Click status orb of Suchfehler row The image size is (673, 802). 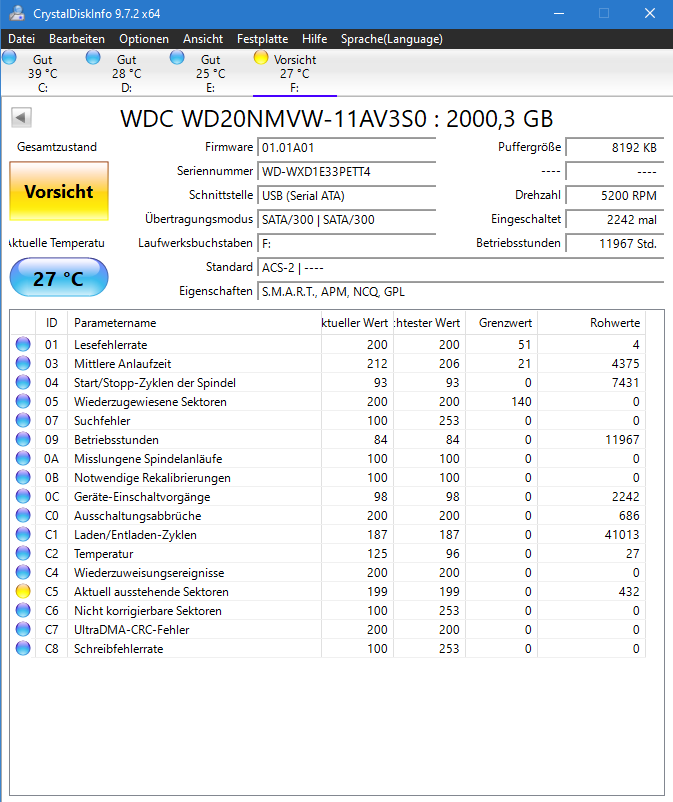pyautogui.click(x=23, y=420)
